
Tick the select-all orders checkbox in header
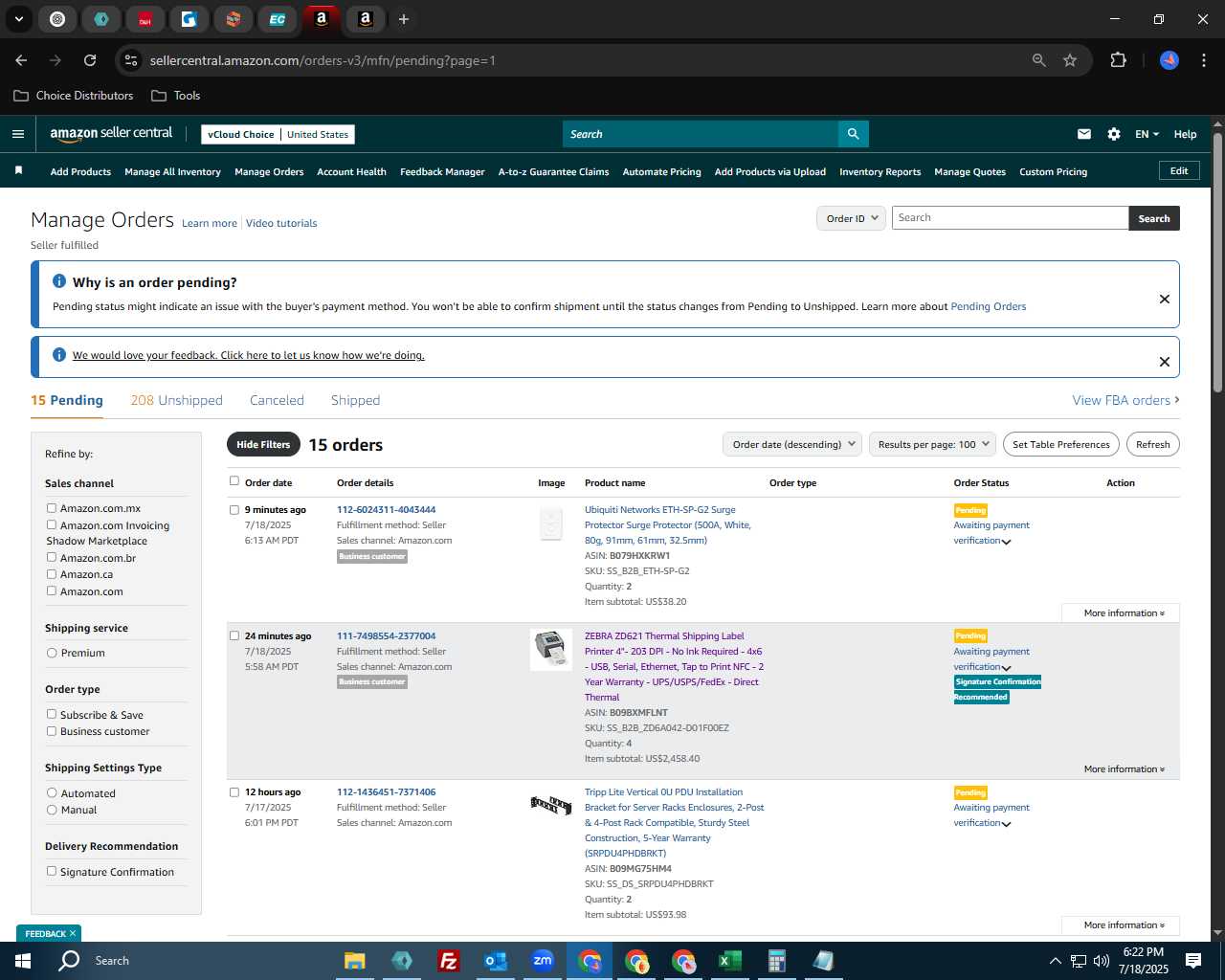(x=234, y=481)
